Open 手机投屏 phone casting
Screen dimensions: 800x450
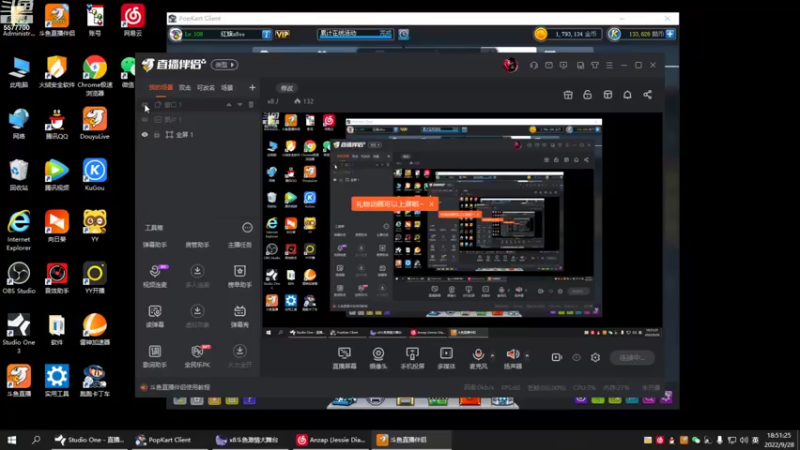coord(412,358)
